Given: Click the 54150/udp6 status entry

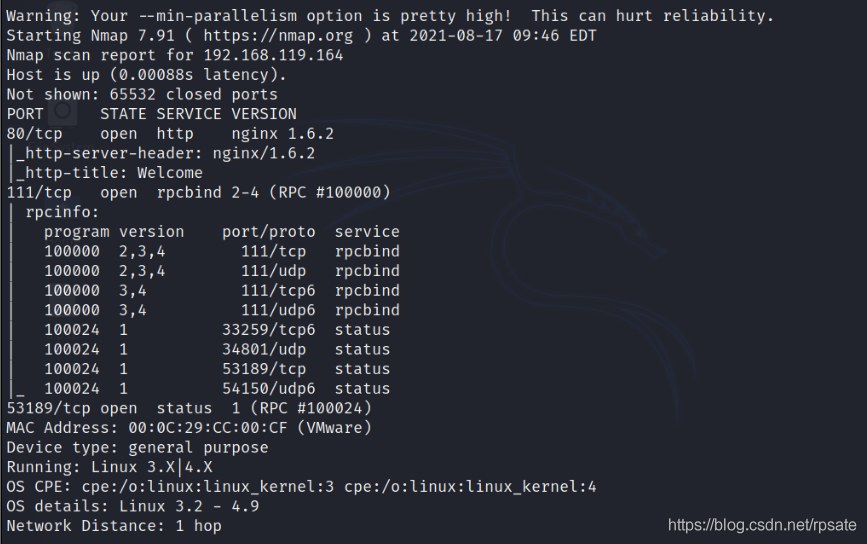Looking at the screenshot, I should tap(217, 389).
